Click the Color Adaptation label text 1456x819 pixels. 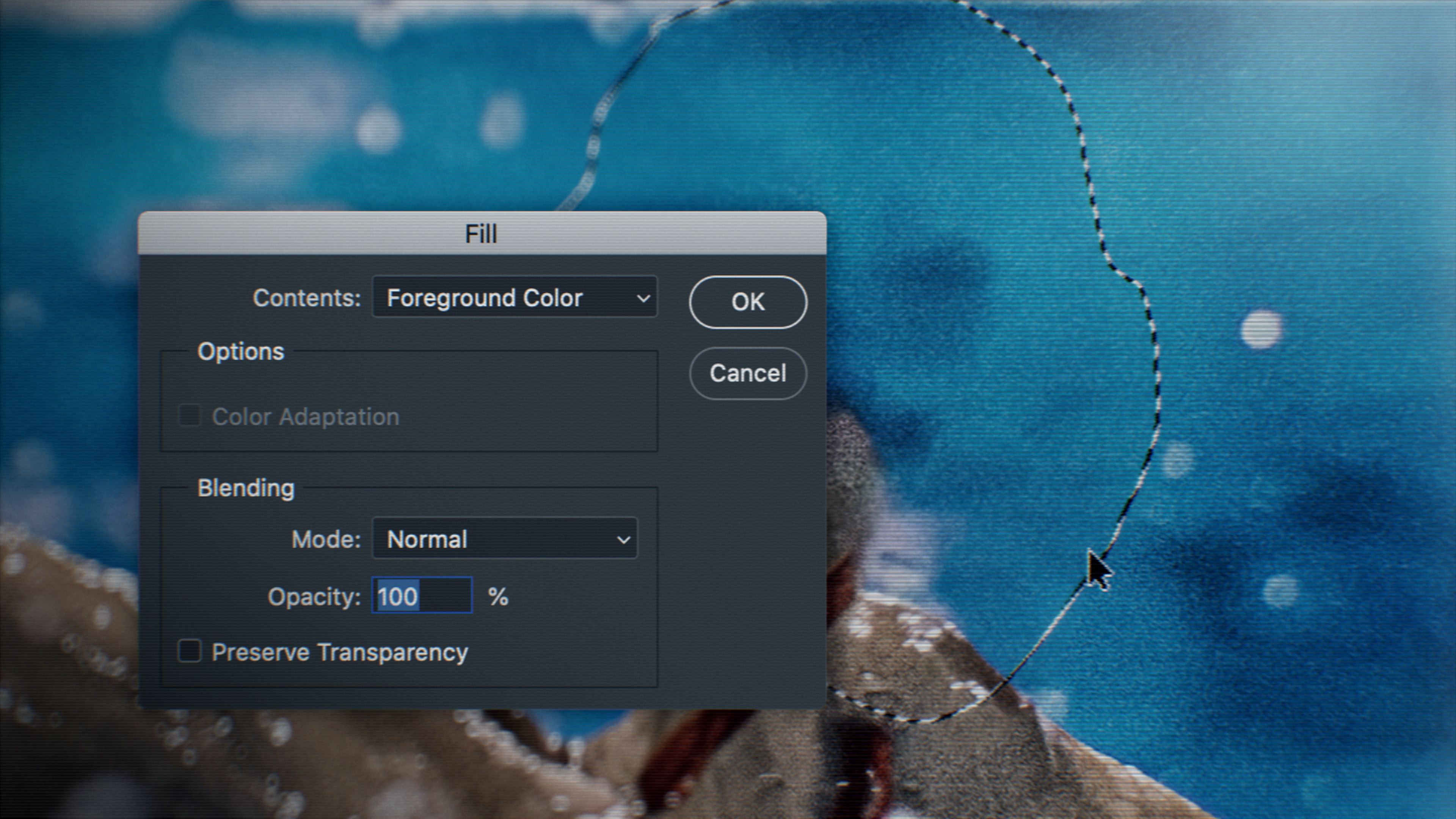[x=305, y=417]
